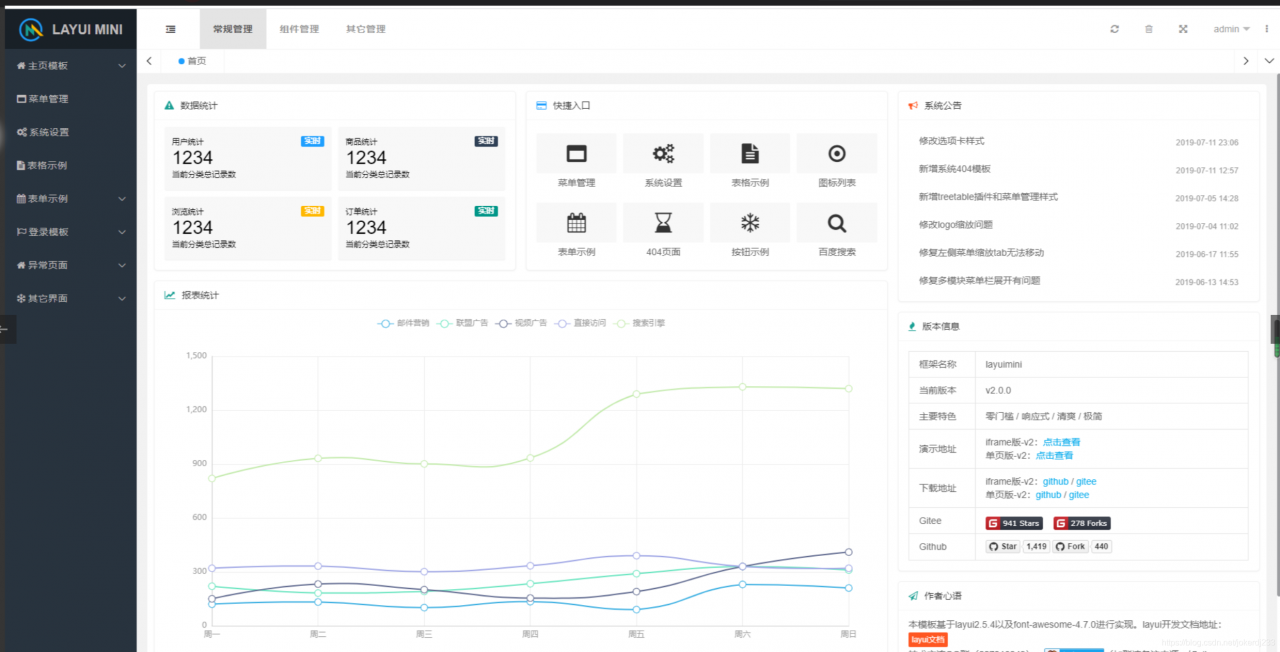
Task: Open 表单示例 calendar quick entry icon
Action: tap(576, 222)
